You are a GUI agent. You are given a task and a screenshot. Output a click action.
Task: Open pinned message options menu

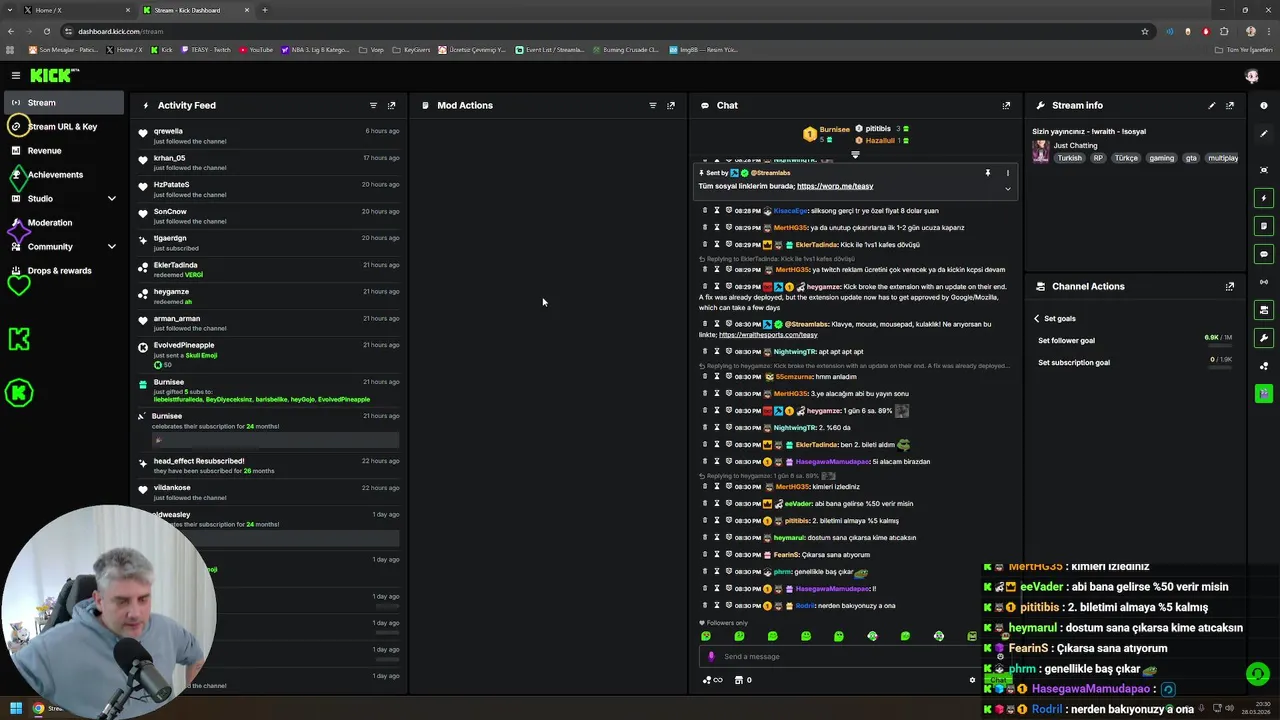tap(1007, 173)
